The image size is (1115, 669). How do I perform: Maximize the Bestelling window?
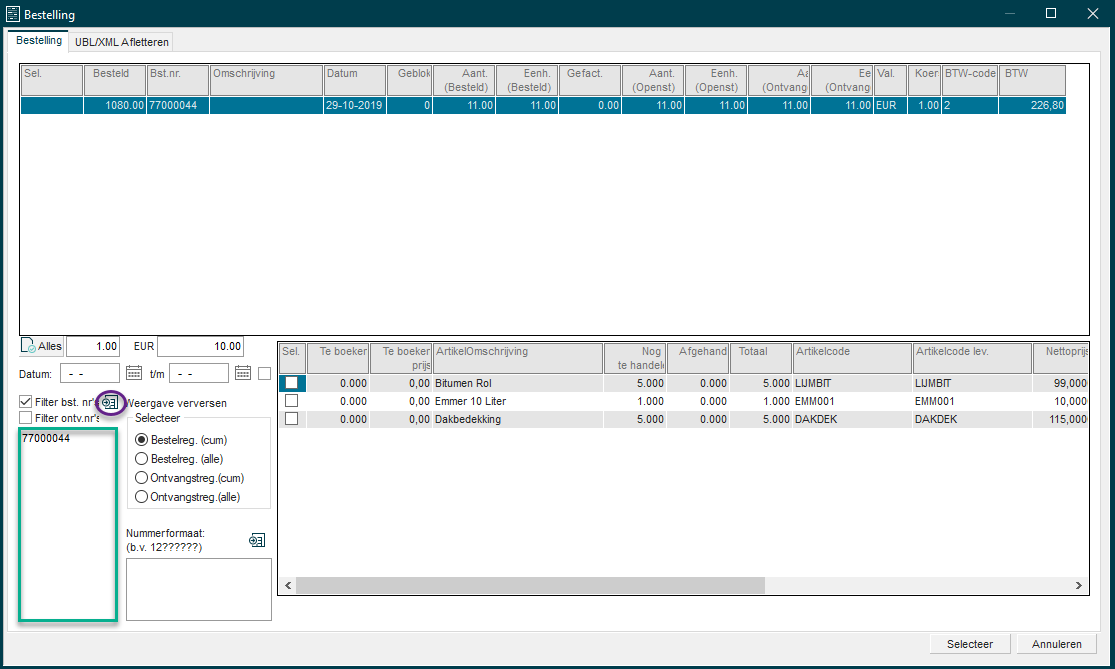1051,14
